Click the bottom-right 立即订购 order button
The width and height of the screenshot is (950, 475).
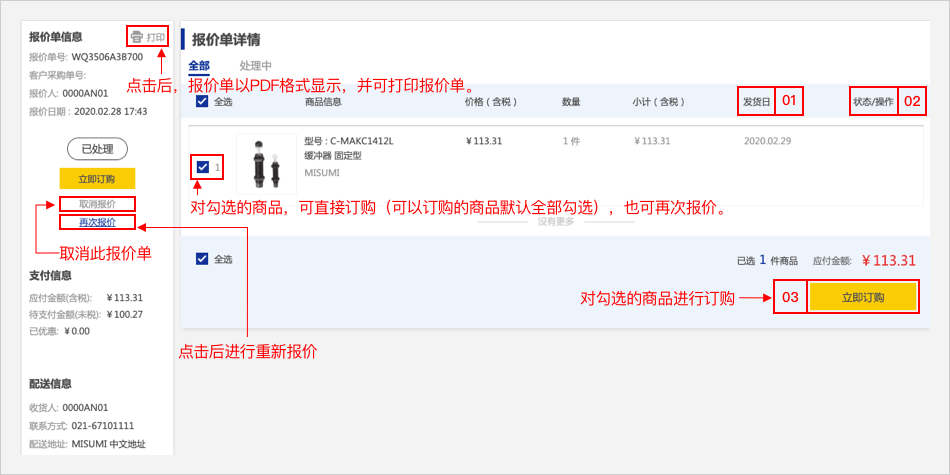tap(862, 298)
